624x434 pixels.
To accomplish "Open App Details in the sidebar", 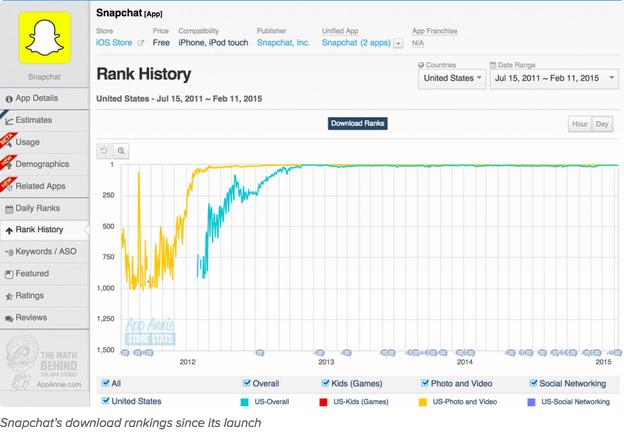I will tap(45, 98).
